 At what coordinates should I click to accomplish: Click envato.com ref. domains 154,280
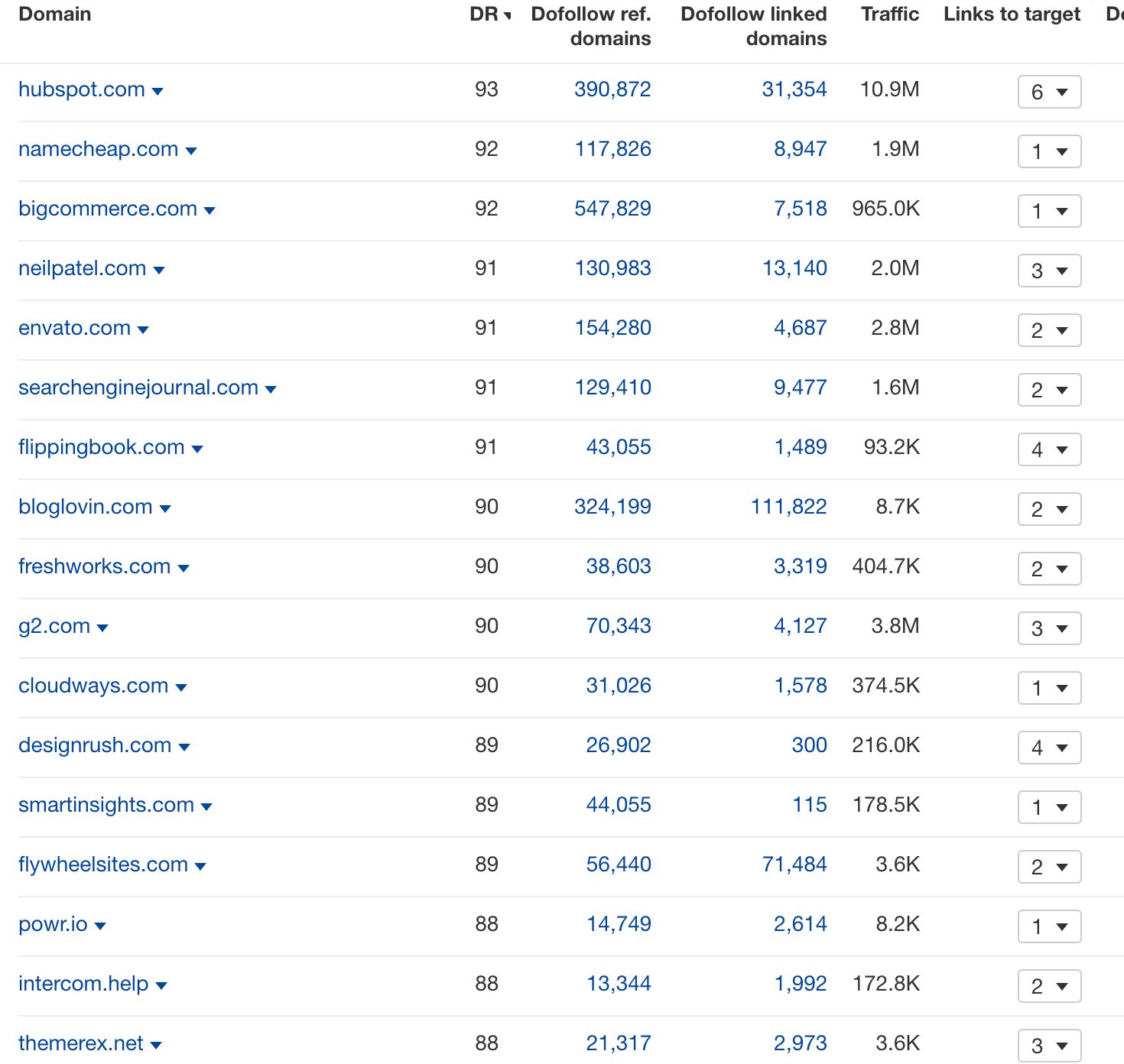pyautogui.click(x=612, y=328)
